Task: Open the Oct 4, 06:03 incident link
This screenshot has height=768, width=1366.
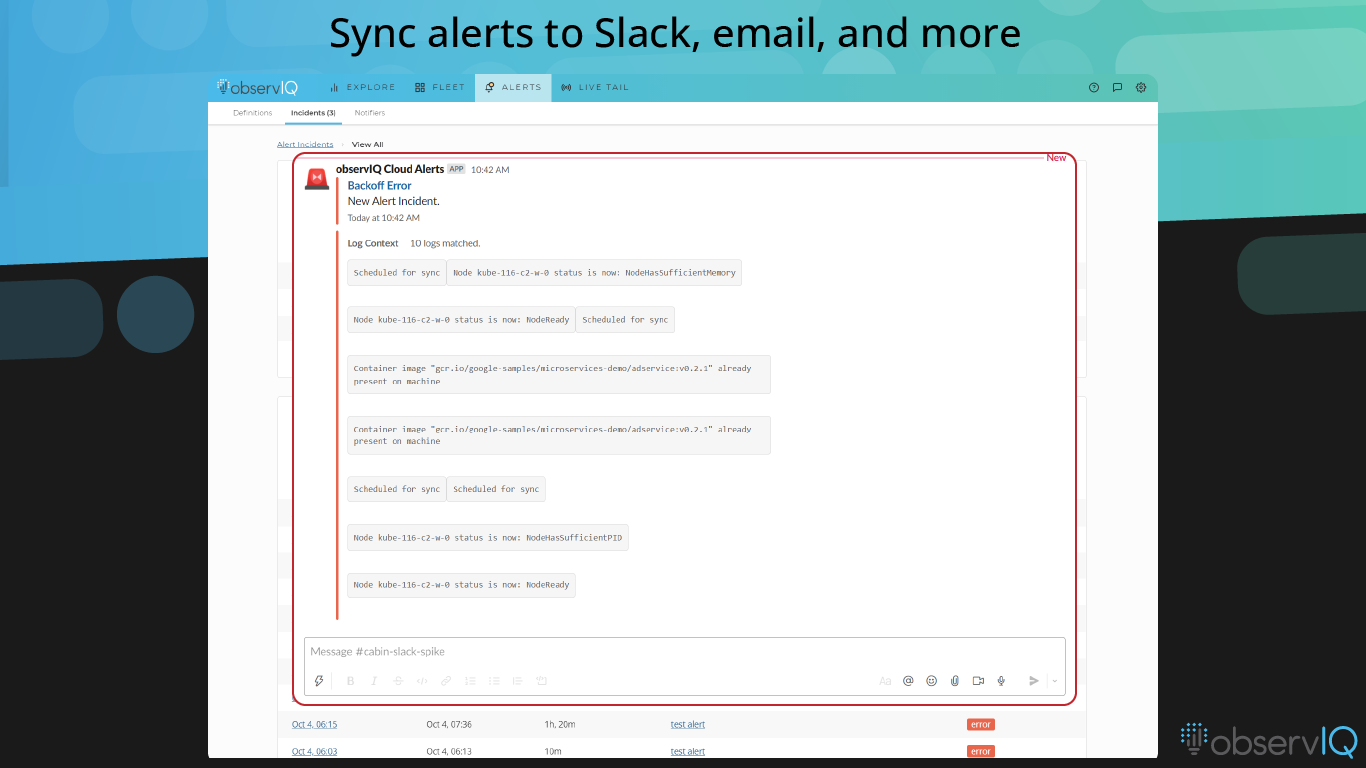Action: (x=314, y=752)
